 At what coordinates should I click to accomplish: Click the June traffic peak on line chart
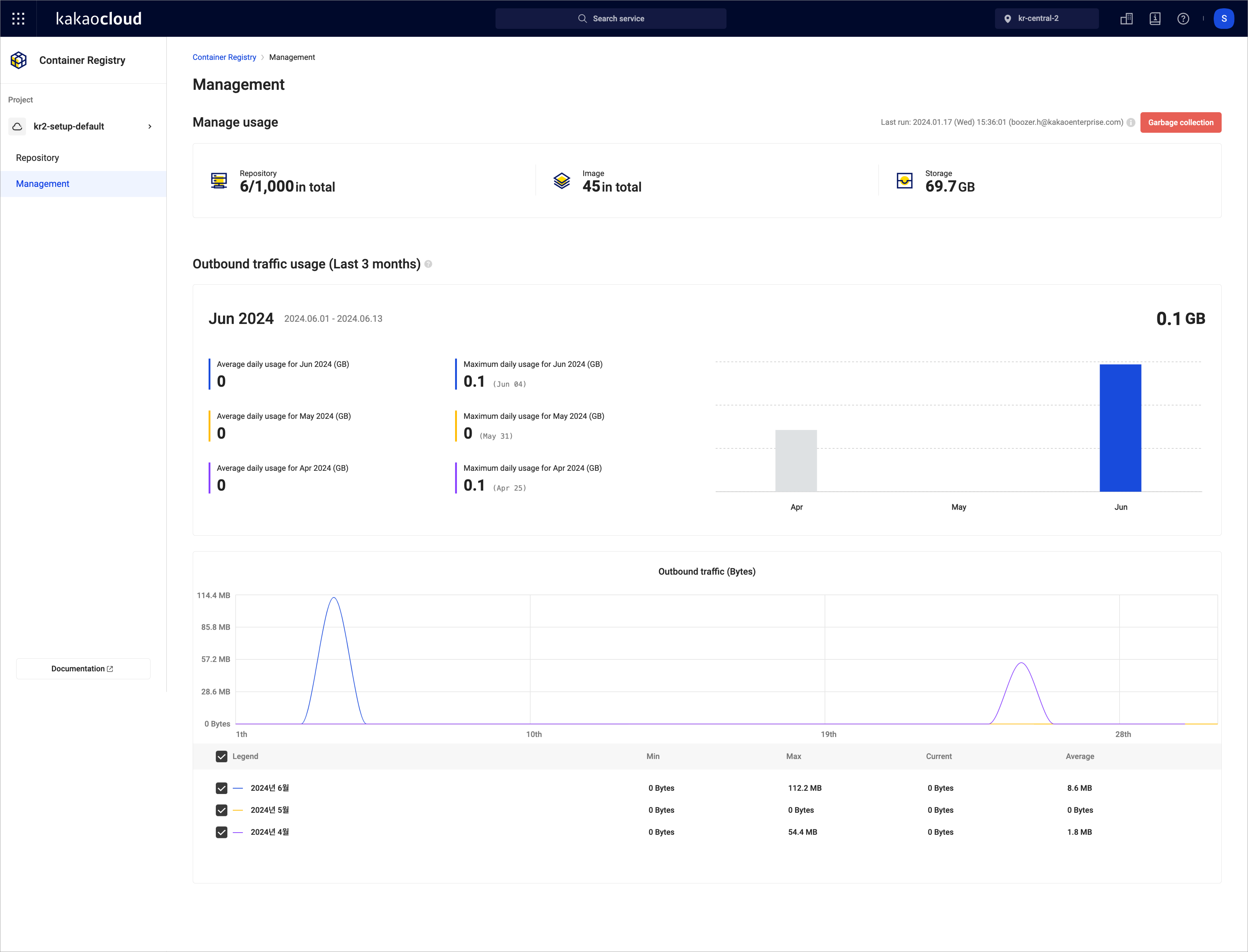[x=334, y=598]
